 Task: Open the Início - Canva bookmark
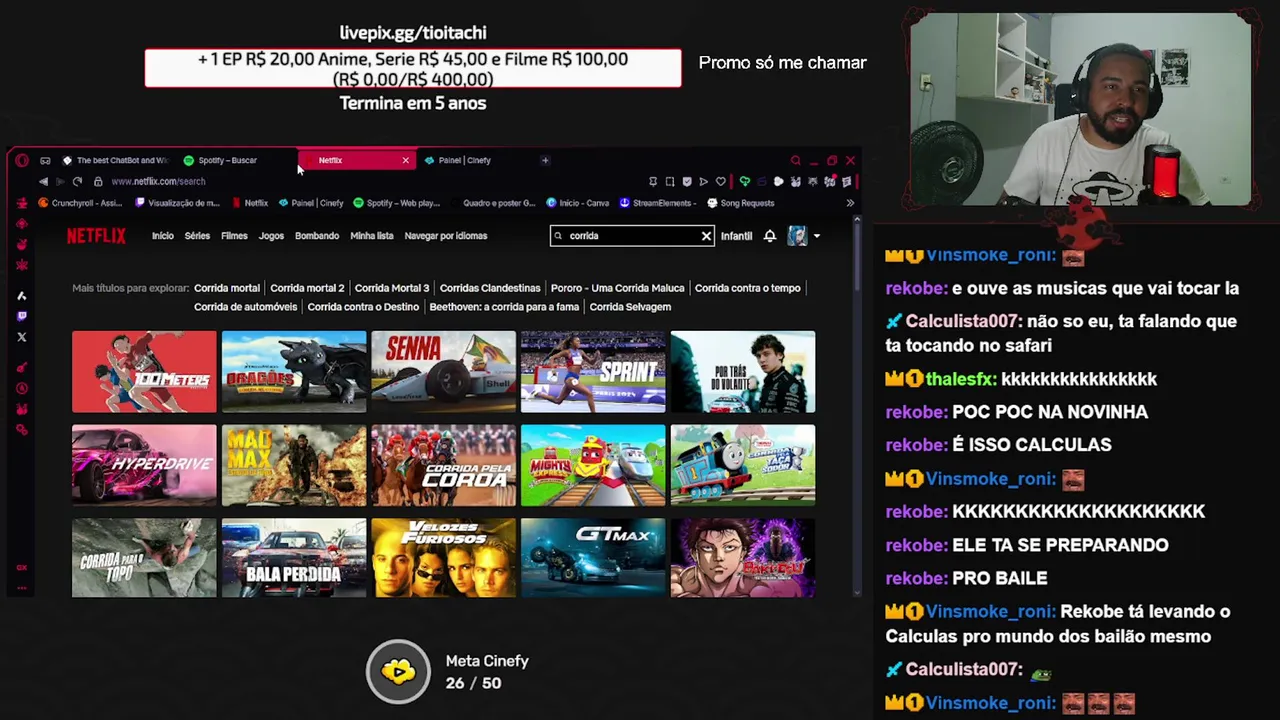pos(578,203)
